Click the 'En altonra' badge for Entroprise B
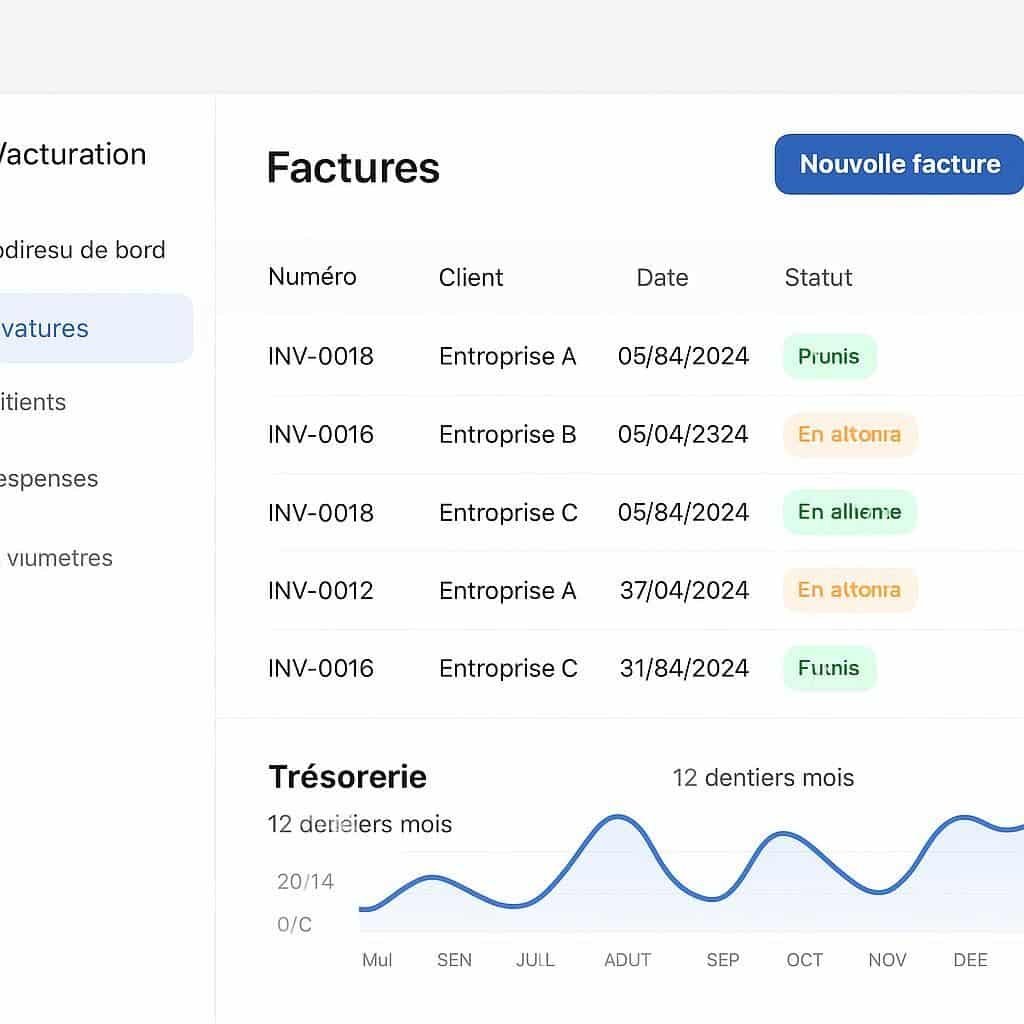 pos(849,434)
